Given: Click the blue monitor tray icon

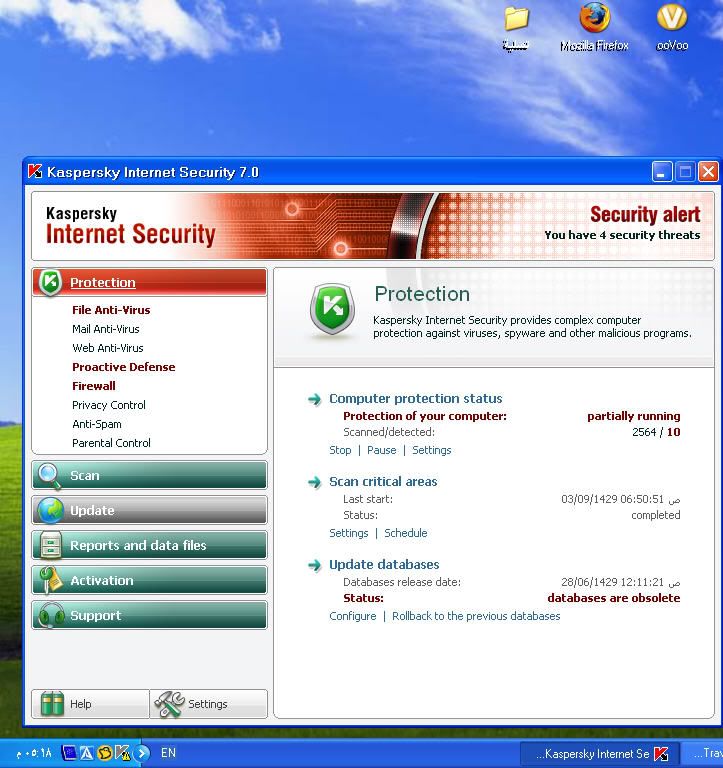Looking at the screenshot, I should (70, 753).
